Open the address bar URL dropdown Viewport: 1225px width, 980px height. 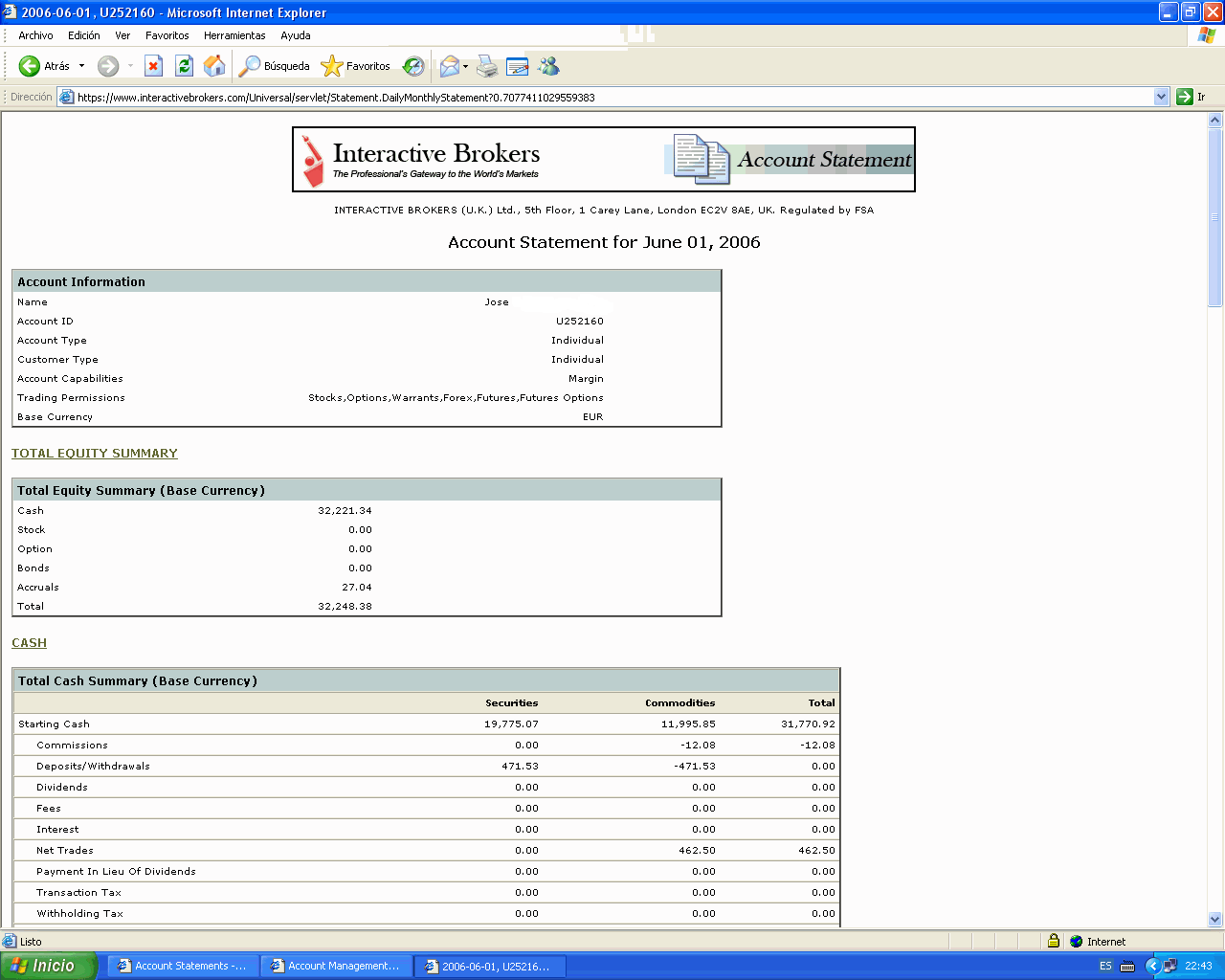tap(1161, 97)
